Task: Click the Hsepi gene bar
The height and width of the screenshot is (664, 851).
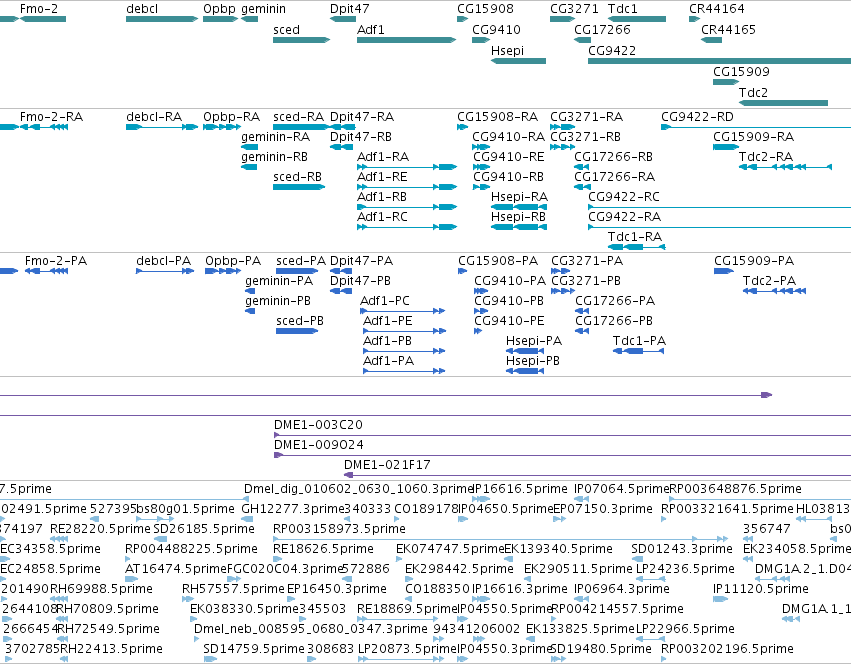Action: point(518,61)
